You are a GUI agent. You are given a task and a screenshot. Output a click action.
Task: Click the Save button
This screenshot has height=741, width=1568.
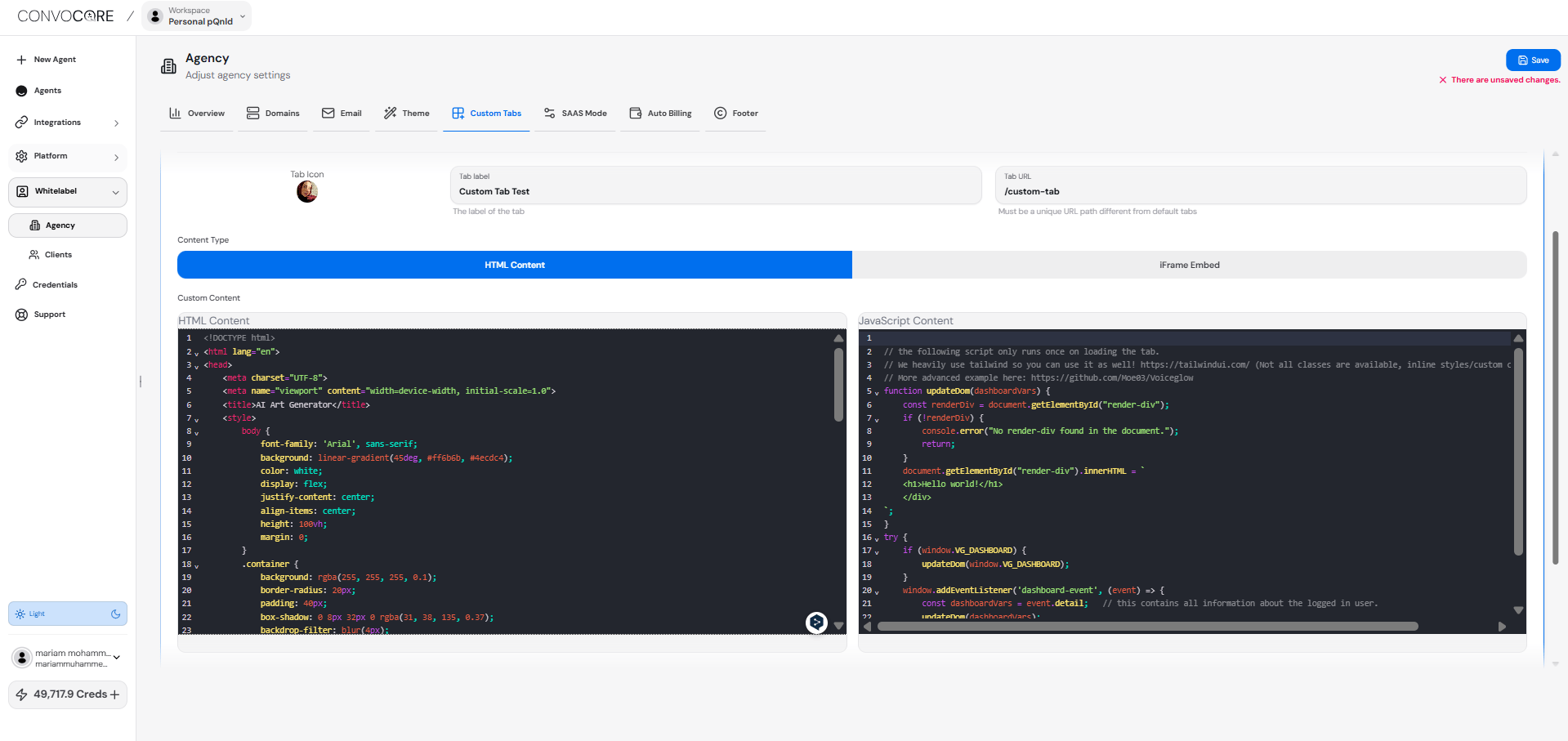pos(1533,60)
